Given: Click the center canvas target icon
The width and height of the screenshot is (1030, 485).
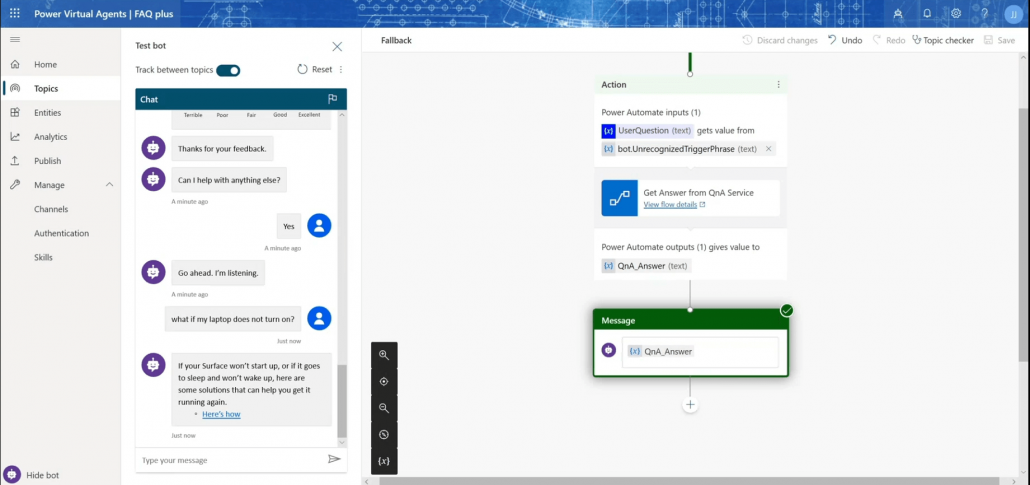Looking at the screenshot, I should pyautogui.click(x=384, y=382).
